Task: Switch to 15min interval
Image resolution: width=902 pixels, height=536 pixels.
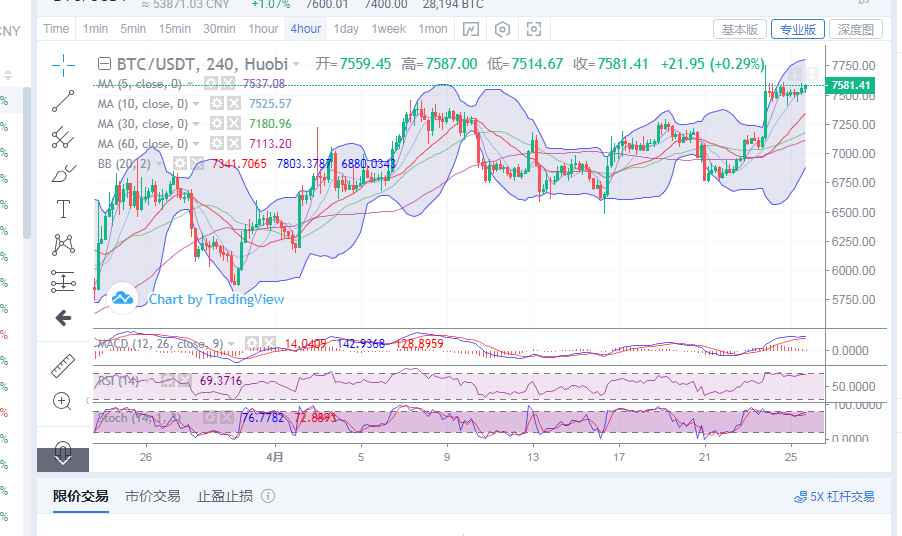Action: (175, 29)
